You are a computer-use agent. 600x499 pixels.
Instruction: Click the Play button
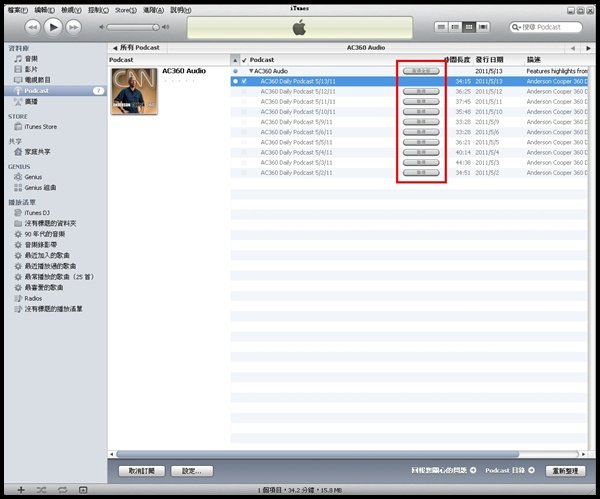pos(53,27)
